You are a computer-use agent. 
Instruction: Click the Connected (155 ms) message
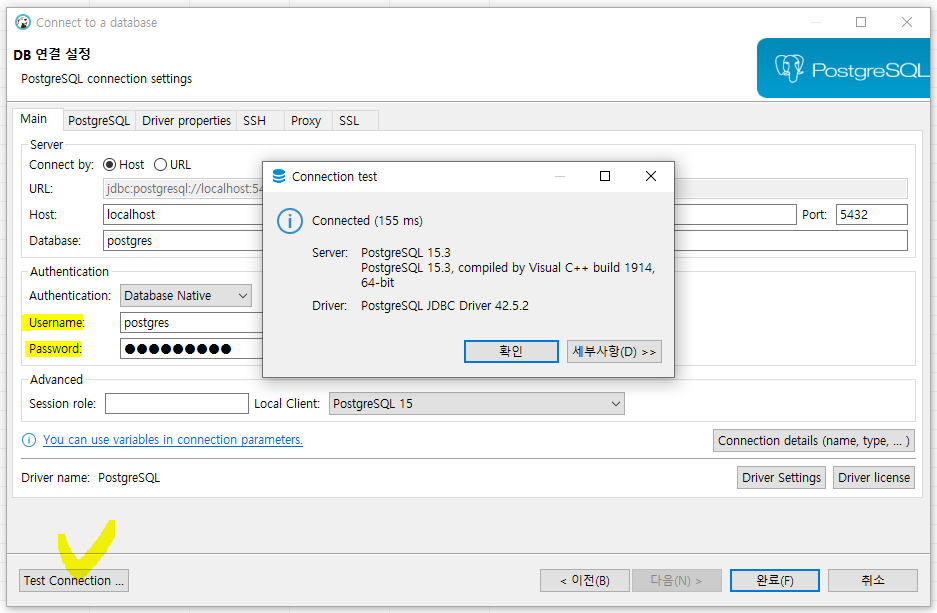(367, 221)
